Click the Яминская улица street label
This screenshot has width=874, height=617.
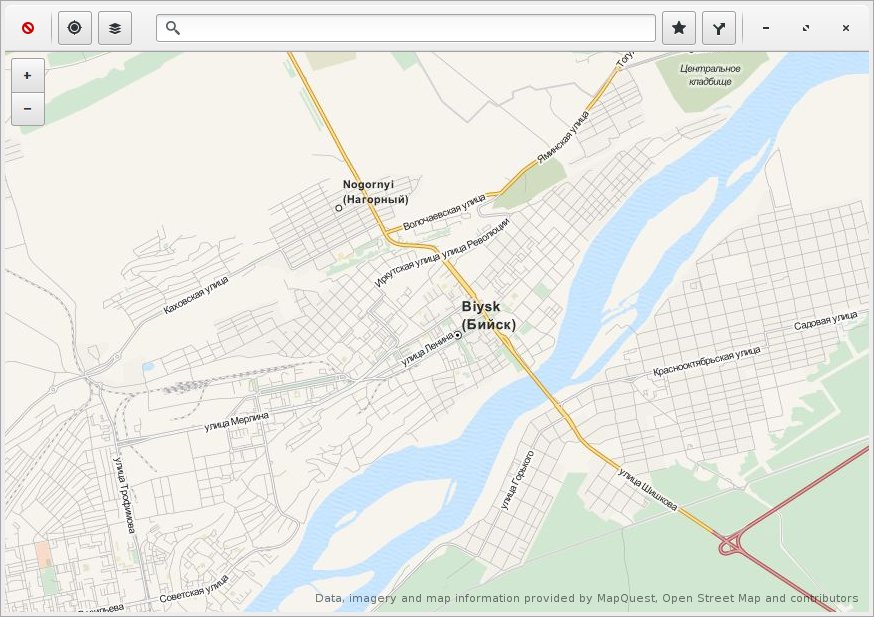point(563,138)
